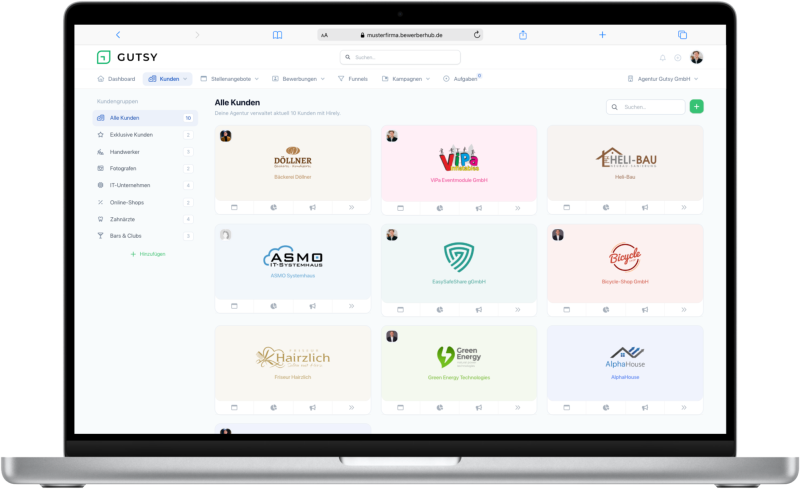Select the IT-Unternehmen group

coord(145,185)
